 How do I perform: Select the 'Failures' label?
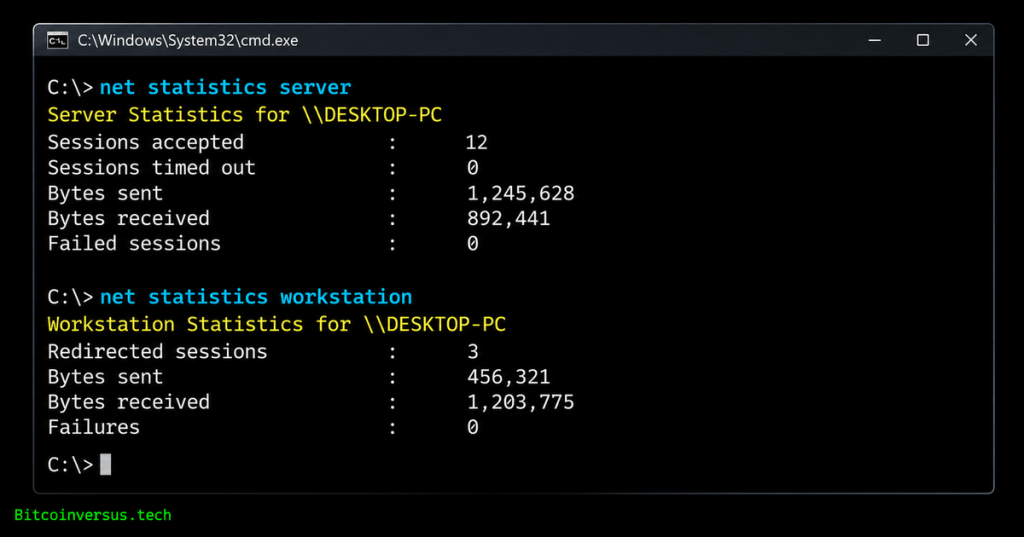[93, 427]
